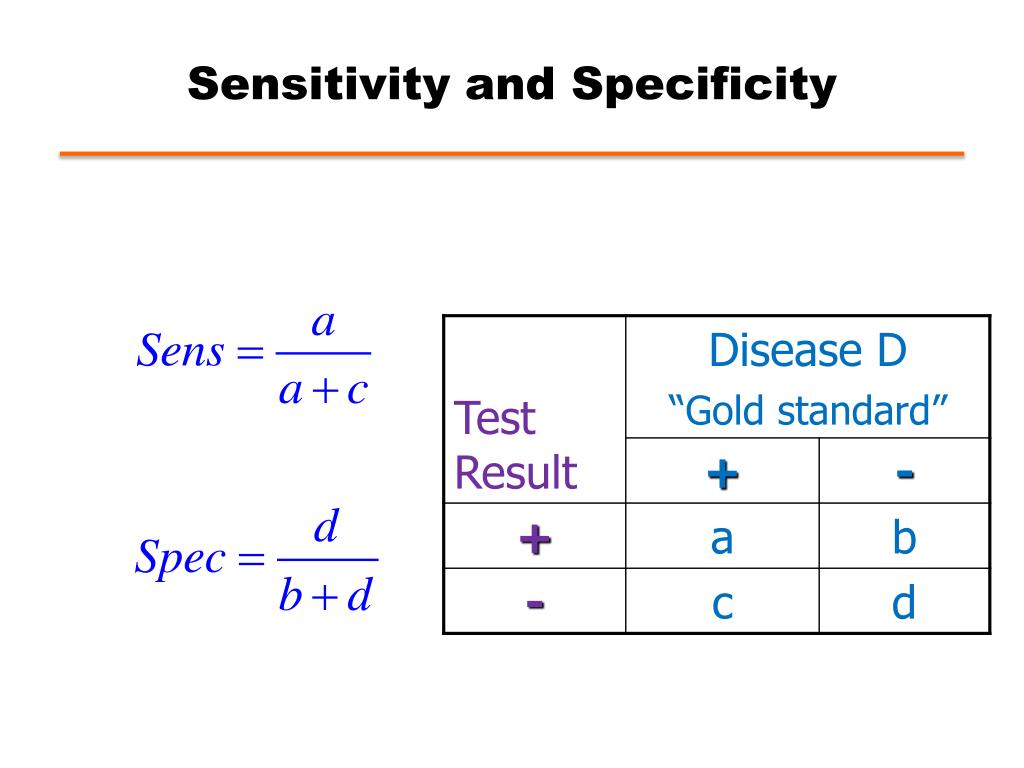
Task: Click the blue minus sign under Disease D
Action: 905,473
